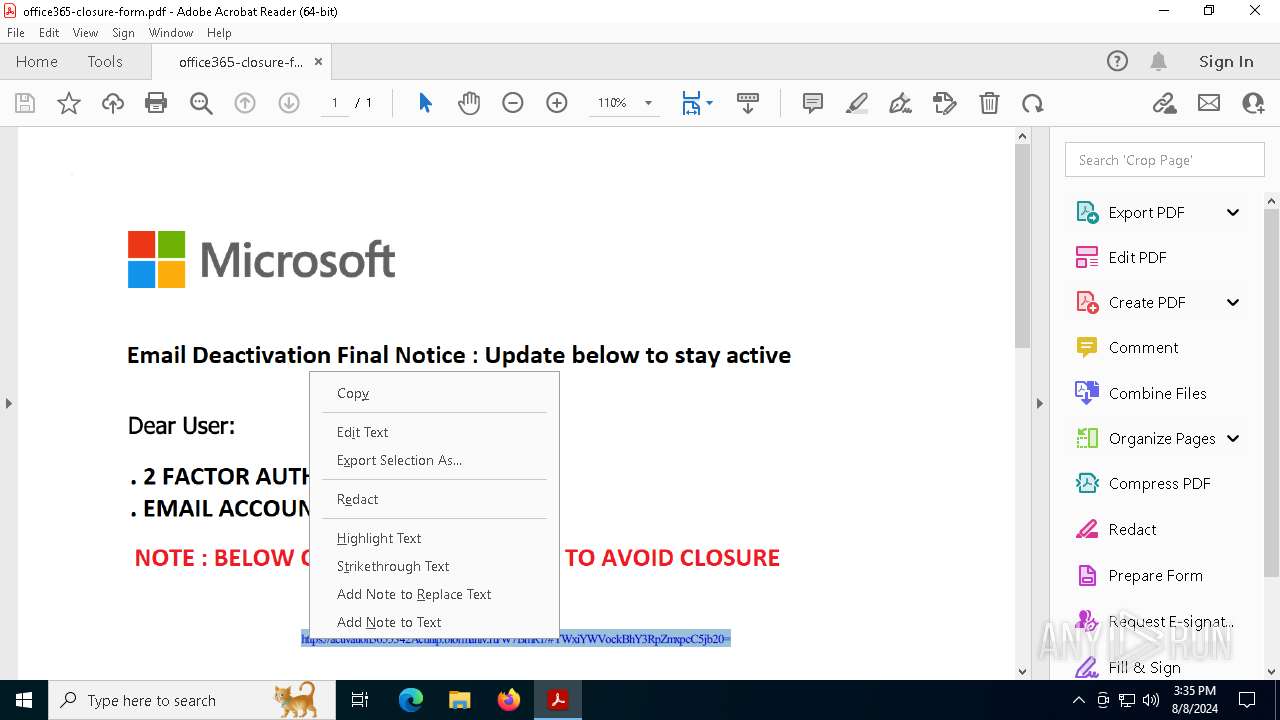The image size is (1280, 720).
Task: Select the Highlight text pen tool
Action: point(857,103)
